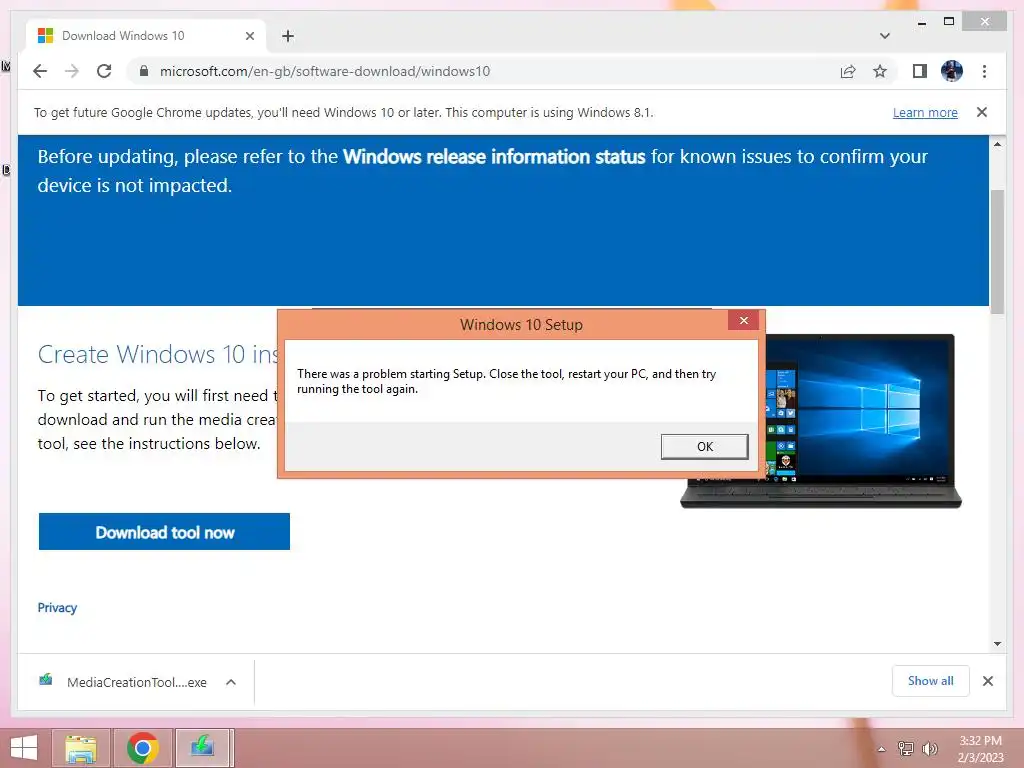Viewport: 1024px width, 768px height.
Task: Reload the Microsoft download page
Action: click(104, 71)
